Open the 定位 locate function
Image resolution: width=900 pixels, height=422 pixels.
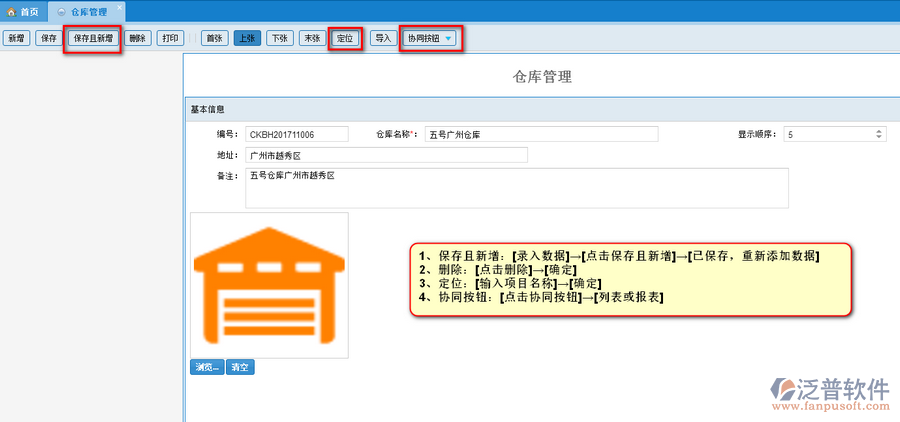[345, 39]
